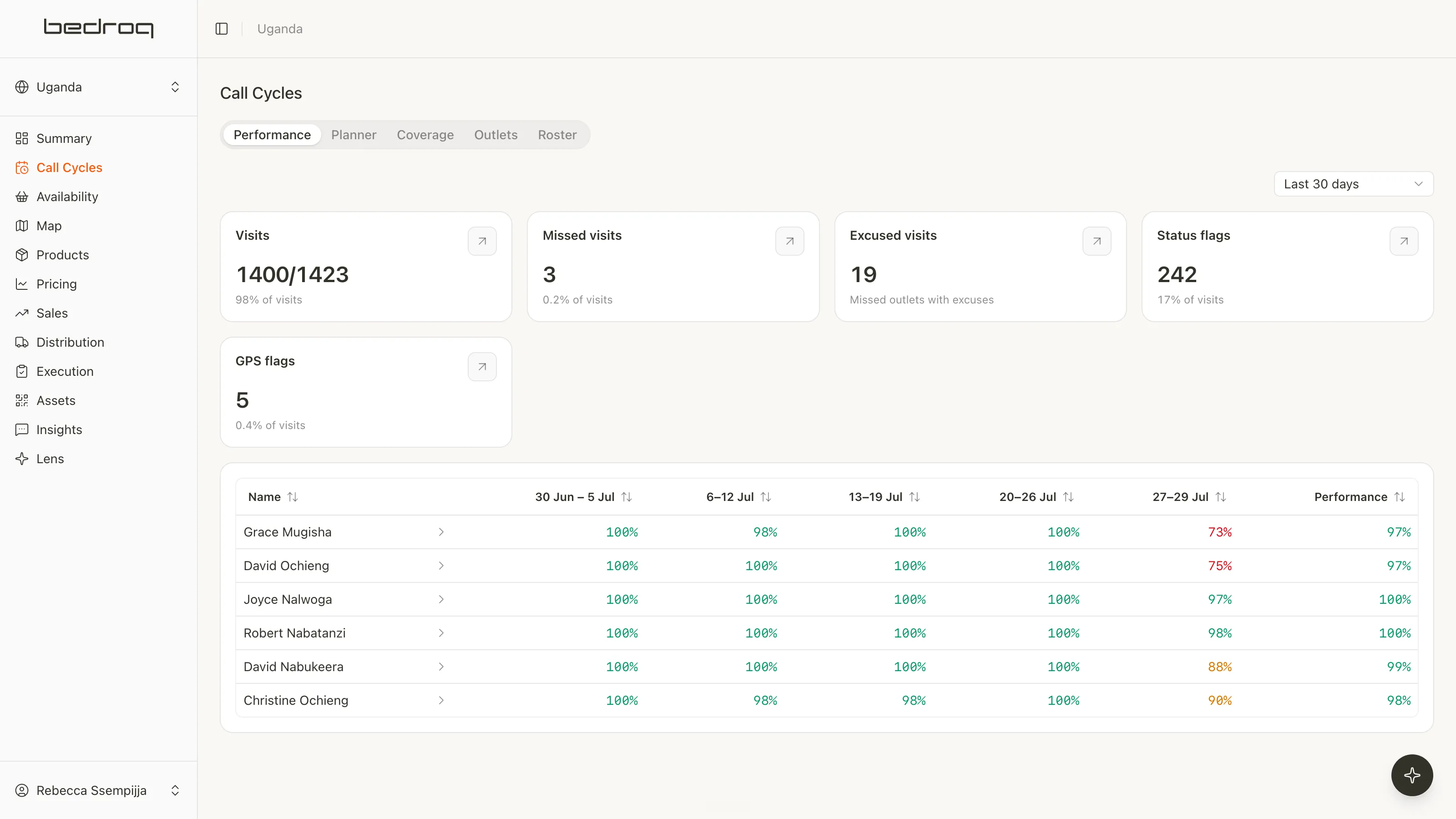Expand David Ochieng row chevron
The image size is (1456, 819).
(x=441, y=566)
